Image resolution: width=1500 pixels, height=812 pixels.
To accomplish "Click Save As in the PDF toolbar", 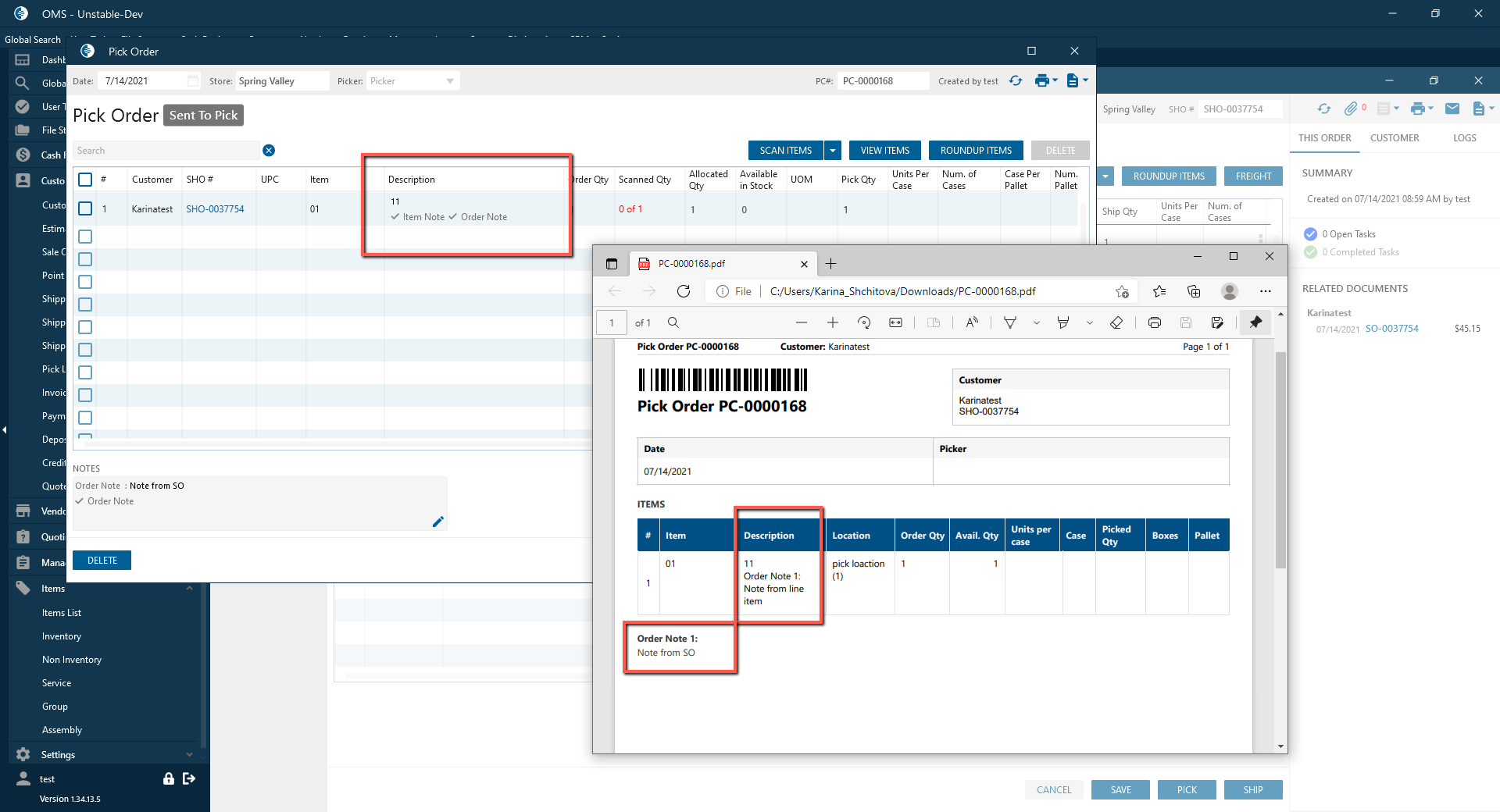I will (1217, 322).
